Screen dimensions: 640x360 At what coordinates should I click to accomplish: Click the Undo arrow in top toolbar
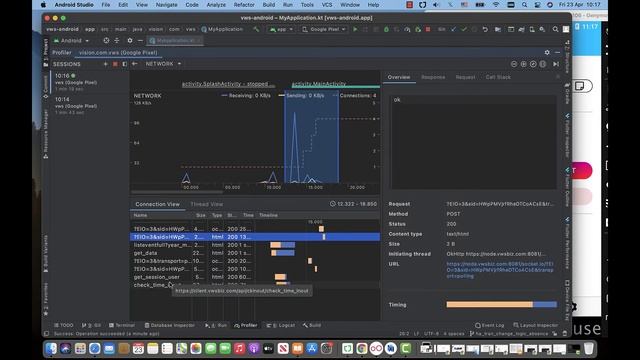[x=485, y=29]
